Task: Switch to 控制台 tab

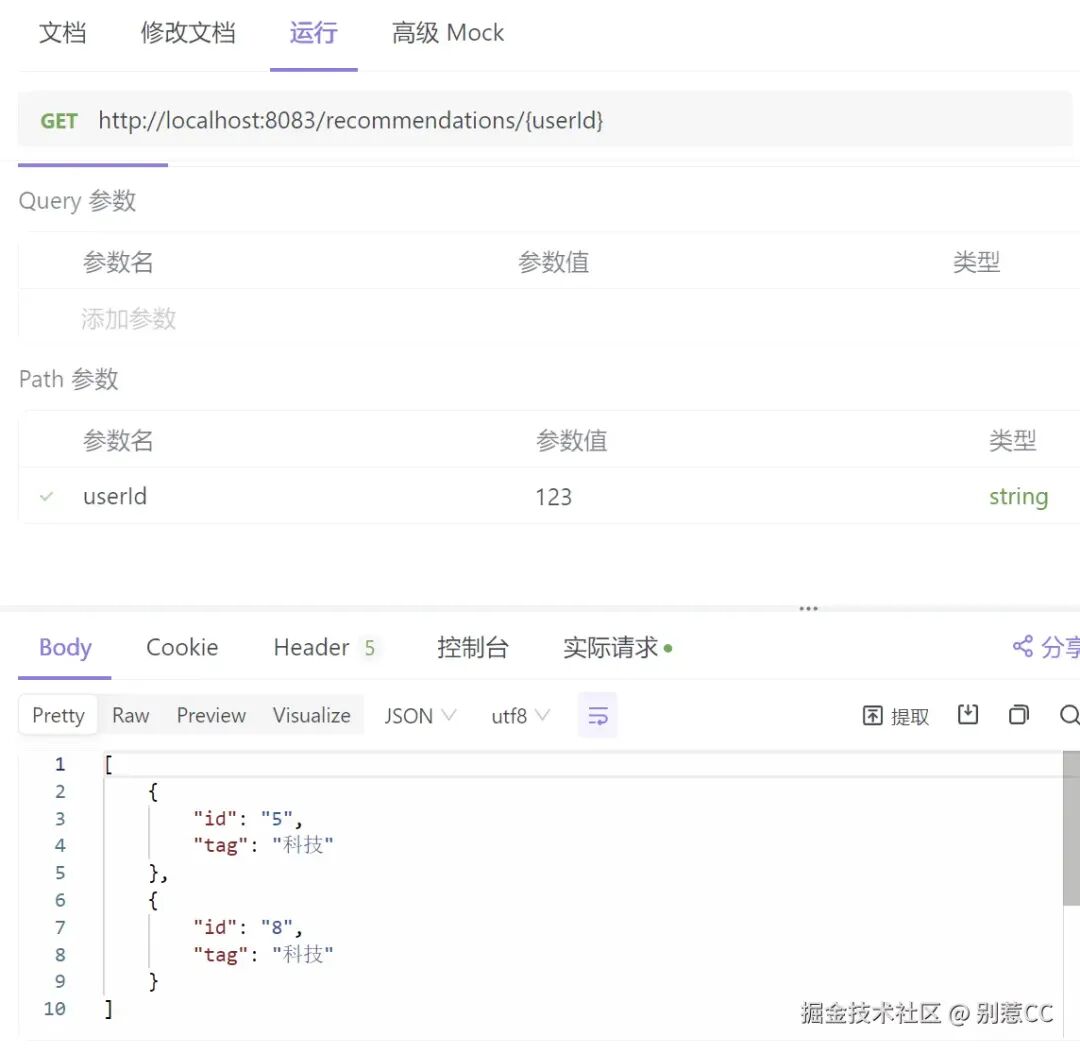Action: click(x=472, y=647)
